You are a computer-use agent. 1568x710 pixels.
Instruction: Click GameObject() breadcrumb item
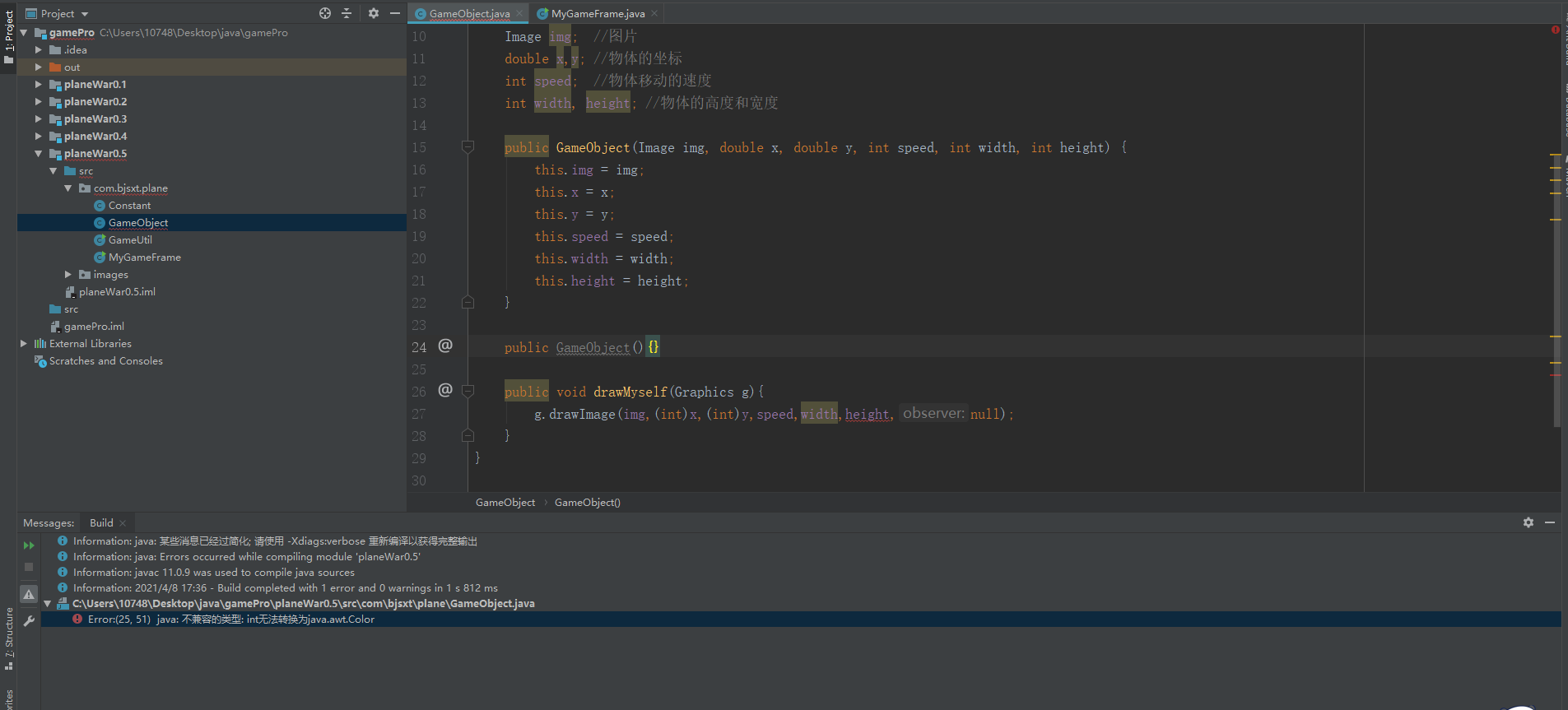(x=588, y=503)
